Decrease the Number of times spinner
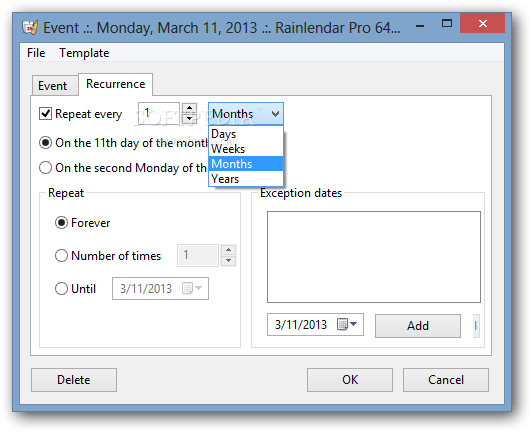Viewport: 532px width, 432px height. 228,261
